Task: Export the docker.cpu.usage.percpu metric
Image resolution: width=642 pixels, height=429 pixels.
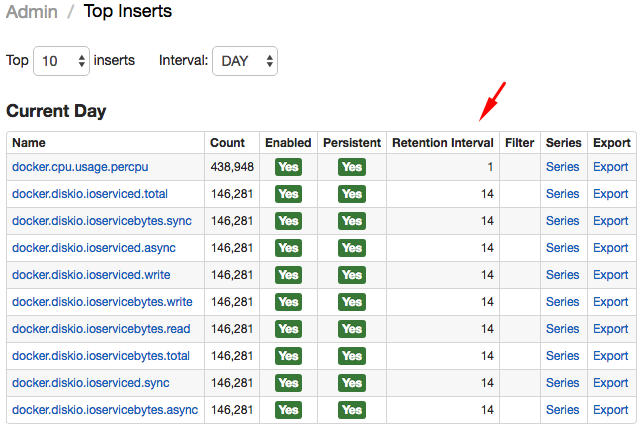Action: pyautogui.click(x=611, y=167)
